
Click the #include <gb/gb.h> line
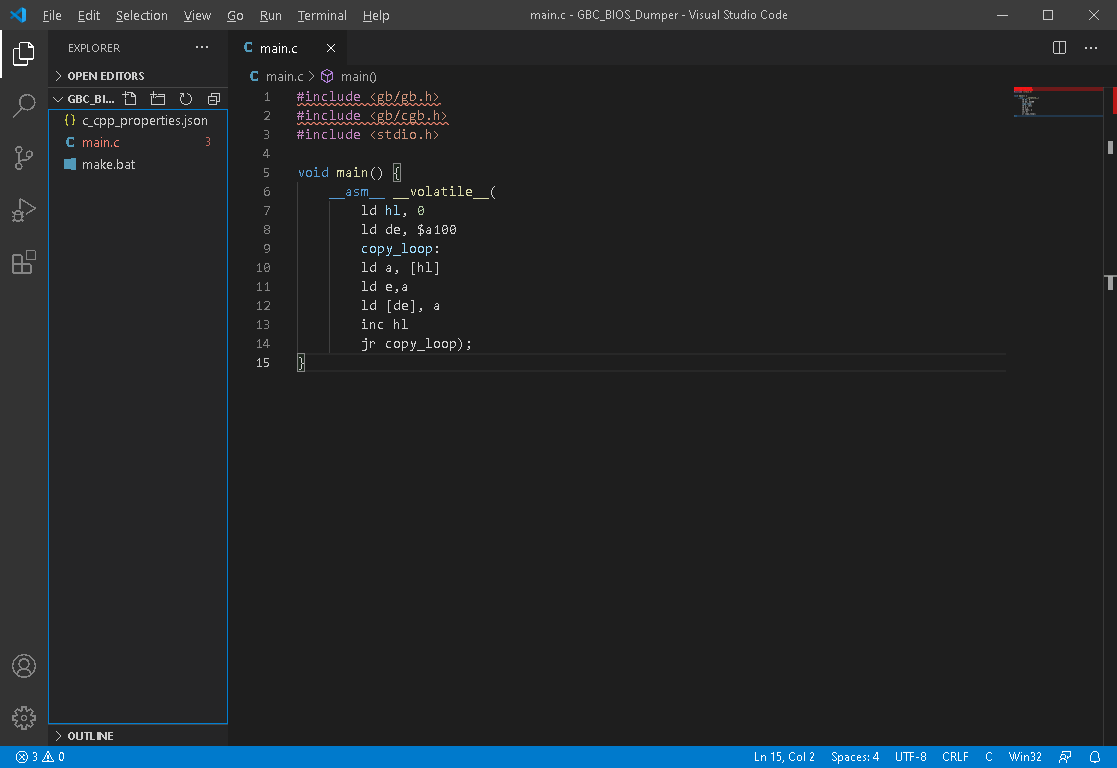pyautogui.click(x=368, y=96)
